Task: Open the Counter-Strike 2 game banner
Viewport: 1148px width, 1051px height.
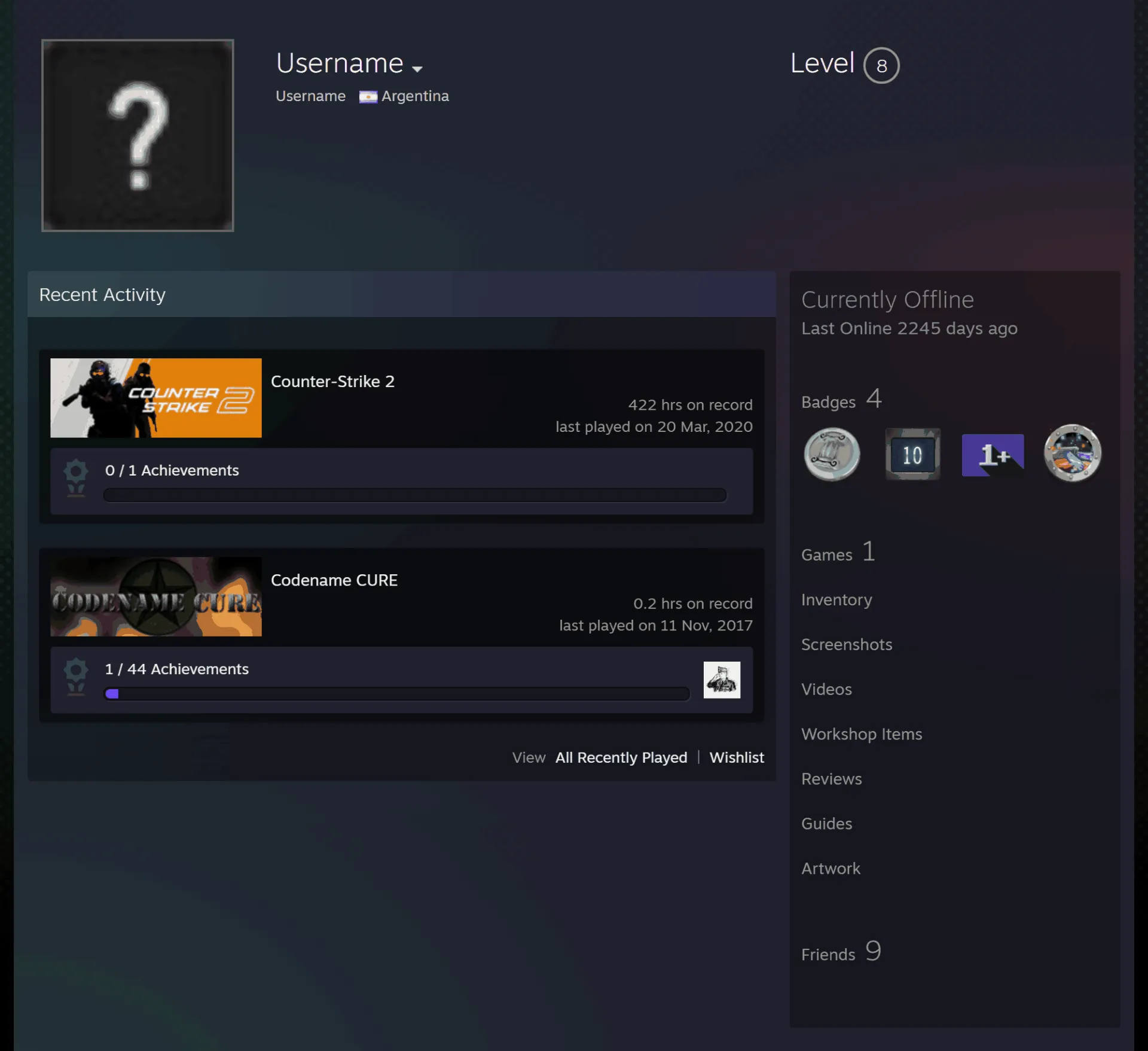Action: pyautogui.click(x=156, y=398)
